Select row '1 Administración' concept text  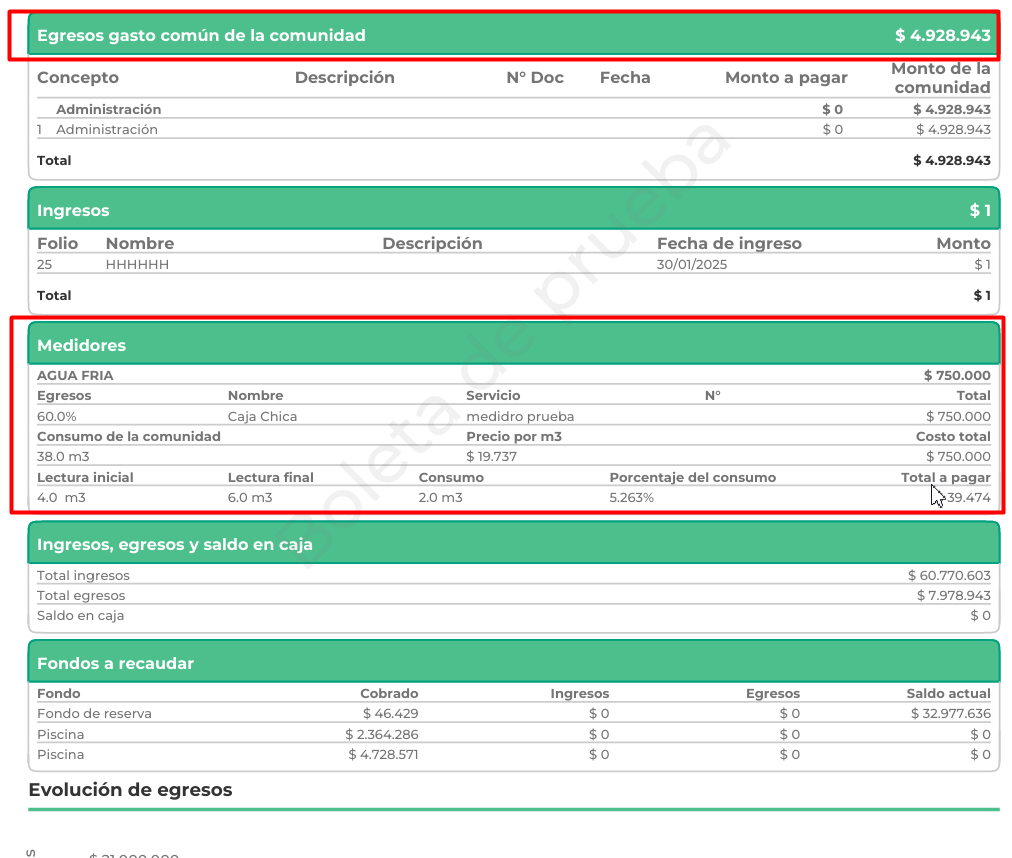point(106,130)
